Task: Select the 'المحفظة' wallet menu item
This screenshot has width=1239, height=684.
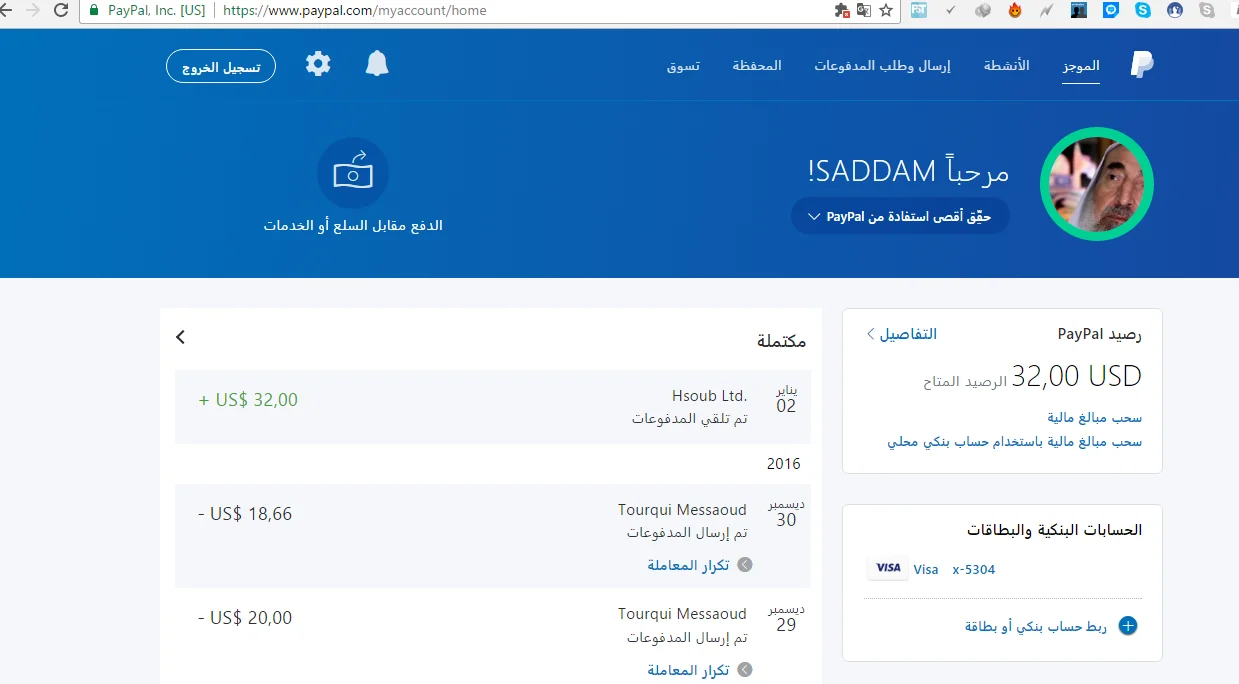Action: pos(756,66)
